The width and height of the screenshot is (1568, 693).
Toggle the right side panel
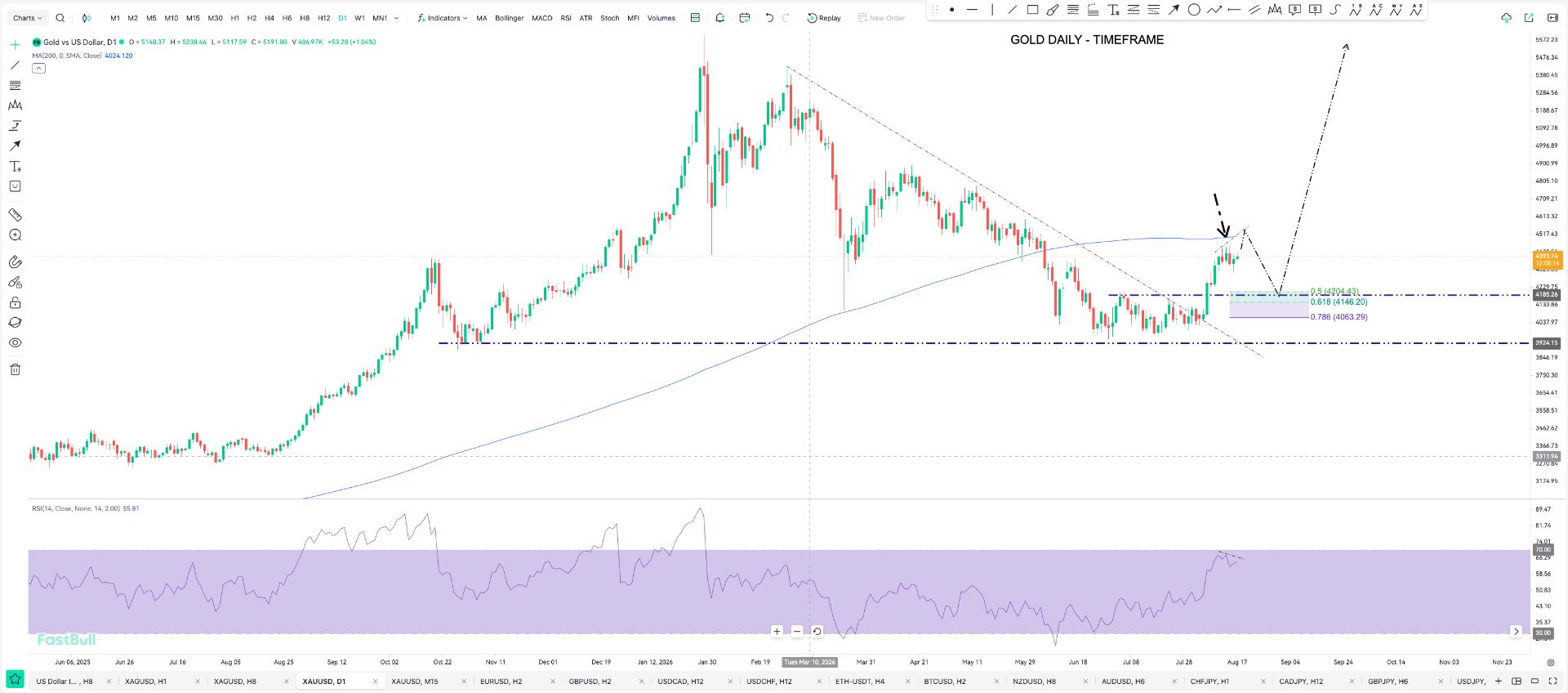pyautogui.click(x=1552, y=18)
